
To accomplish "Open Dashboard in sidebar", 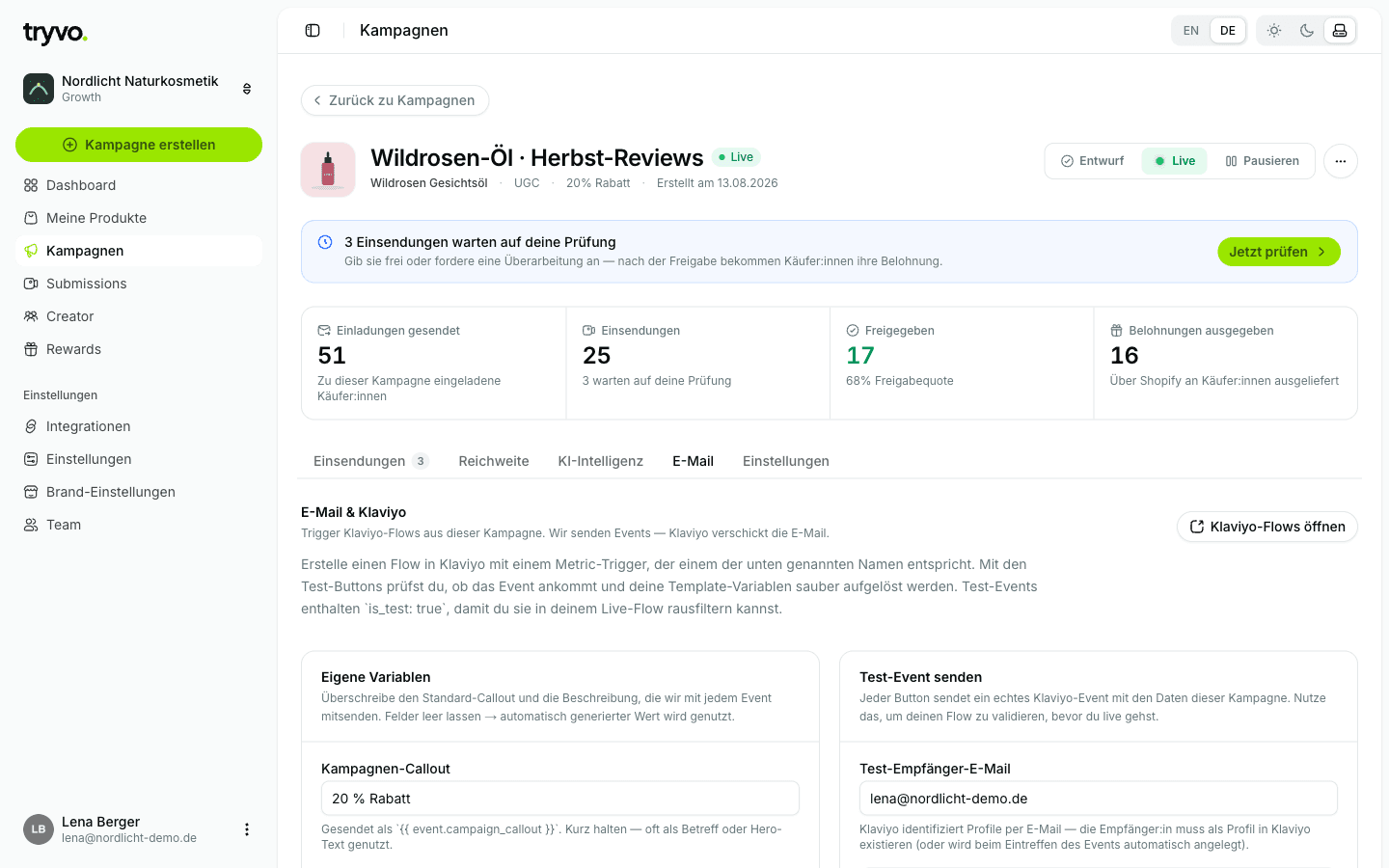I will (x=139, y=185).
